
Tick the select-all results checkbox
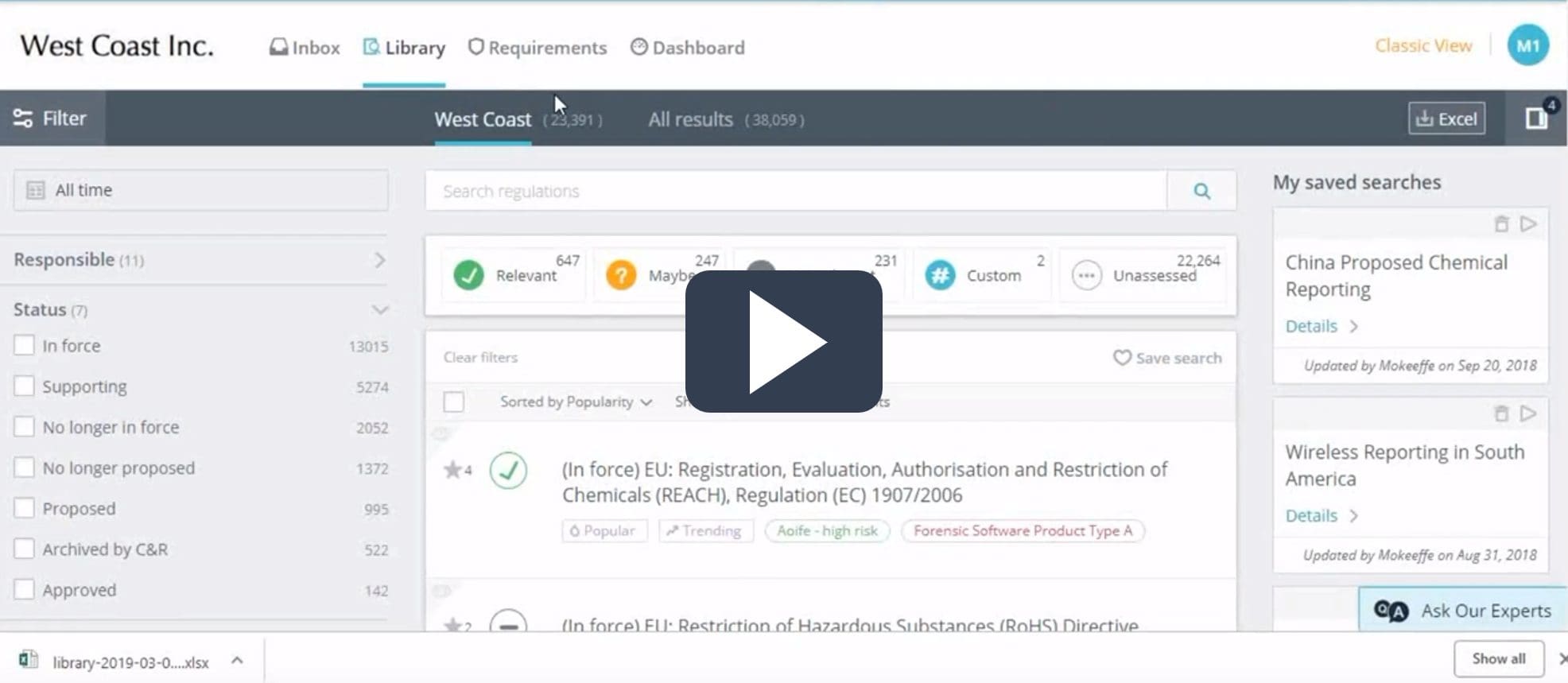[454, 402]
